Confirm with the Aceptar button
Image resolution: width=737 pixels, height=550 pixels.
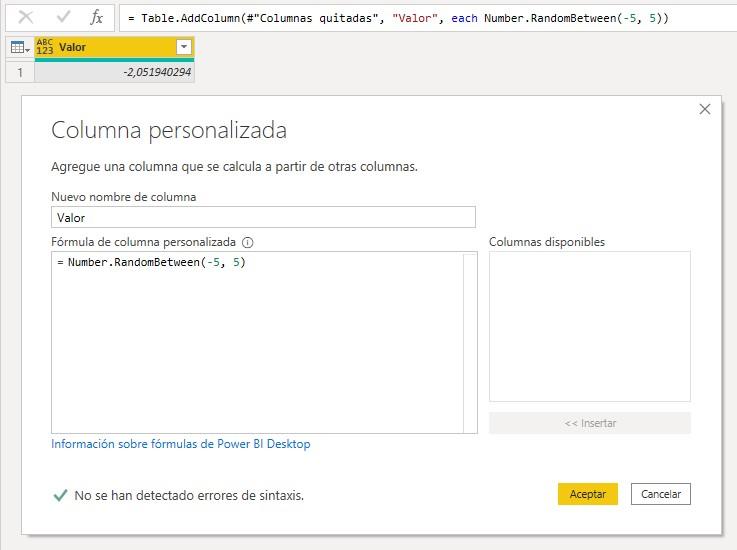(x=588, y=494)
